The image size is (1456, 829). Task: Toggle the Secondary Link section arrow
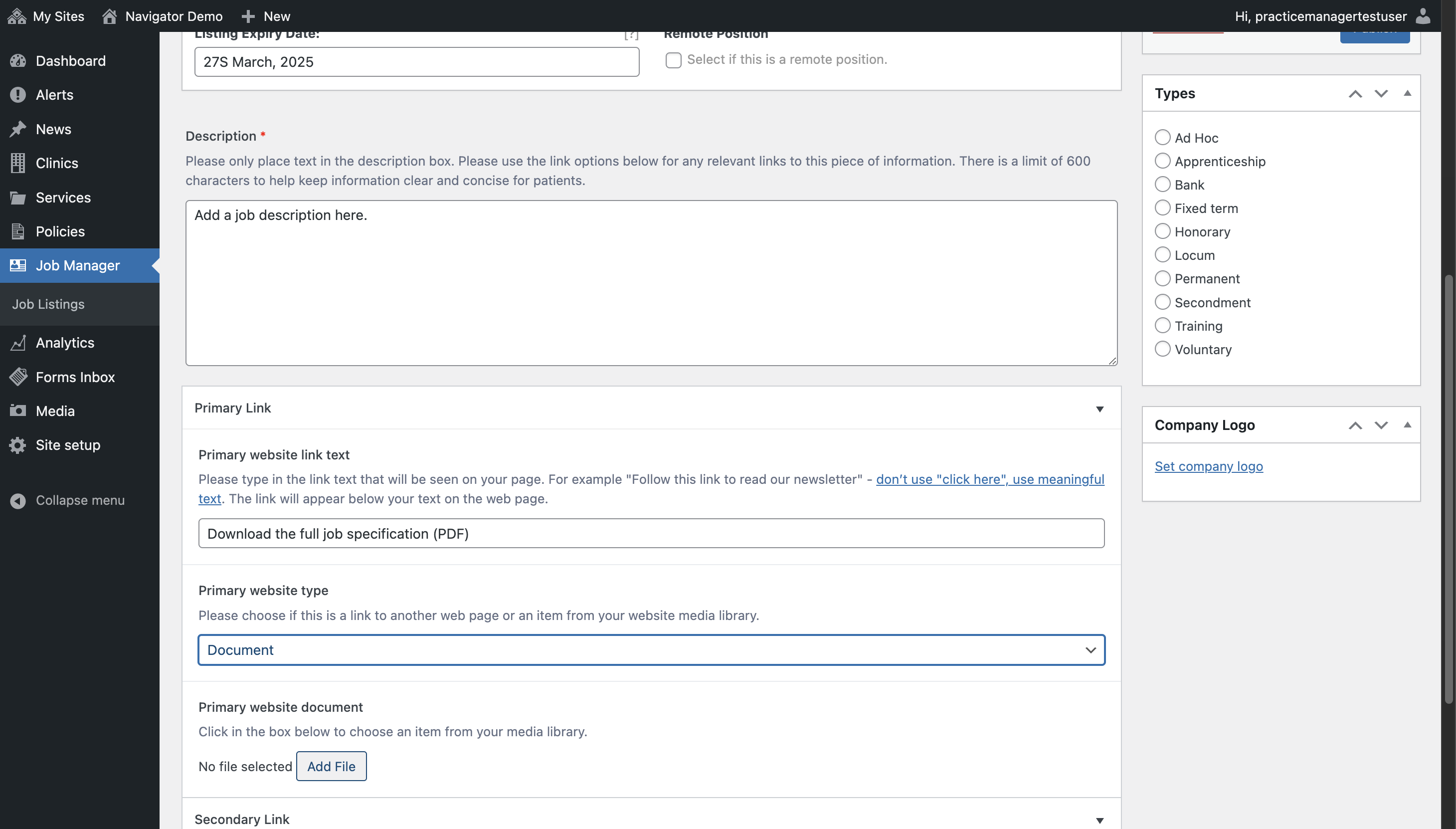point(1099,820)
